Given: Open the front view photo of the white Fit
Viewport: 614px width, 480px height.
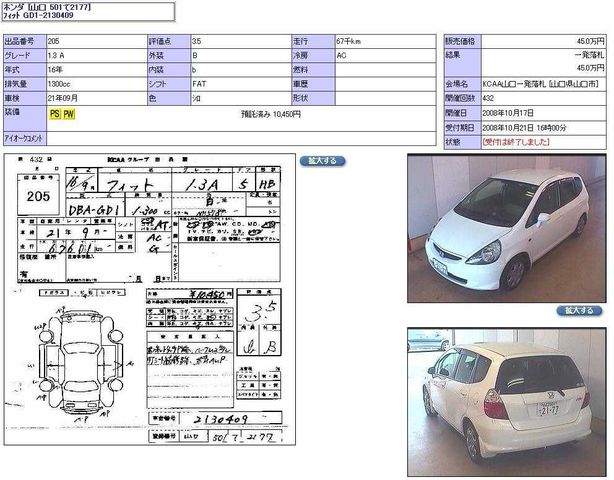Looking at the screenshot, I should tap(507, 228).
